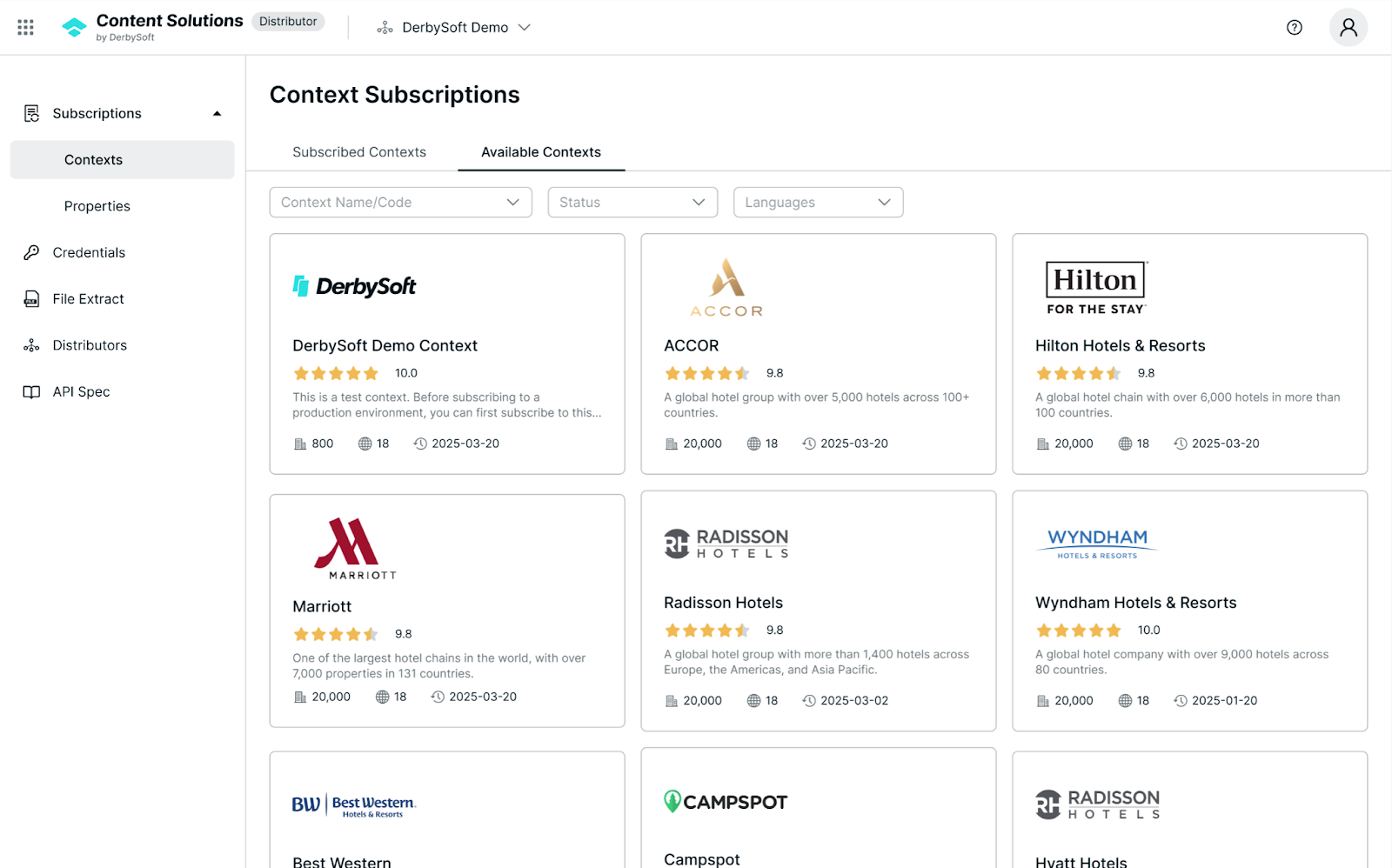
Task: Open the user profile avatar
Action: click(x=1348, y=28)
